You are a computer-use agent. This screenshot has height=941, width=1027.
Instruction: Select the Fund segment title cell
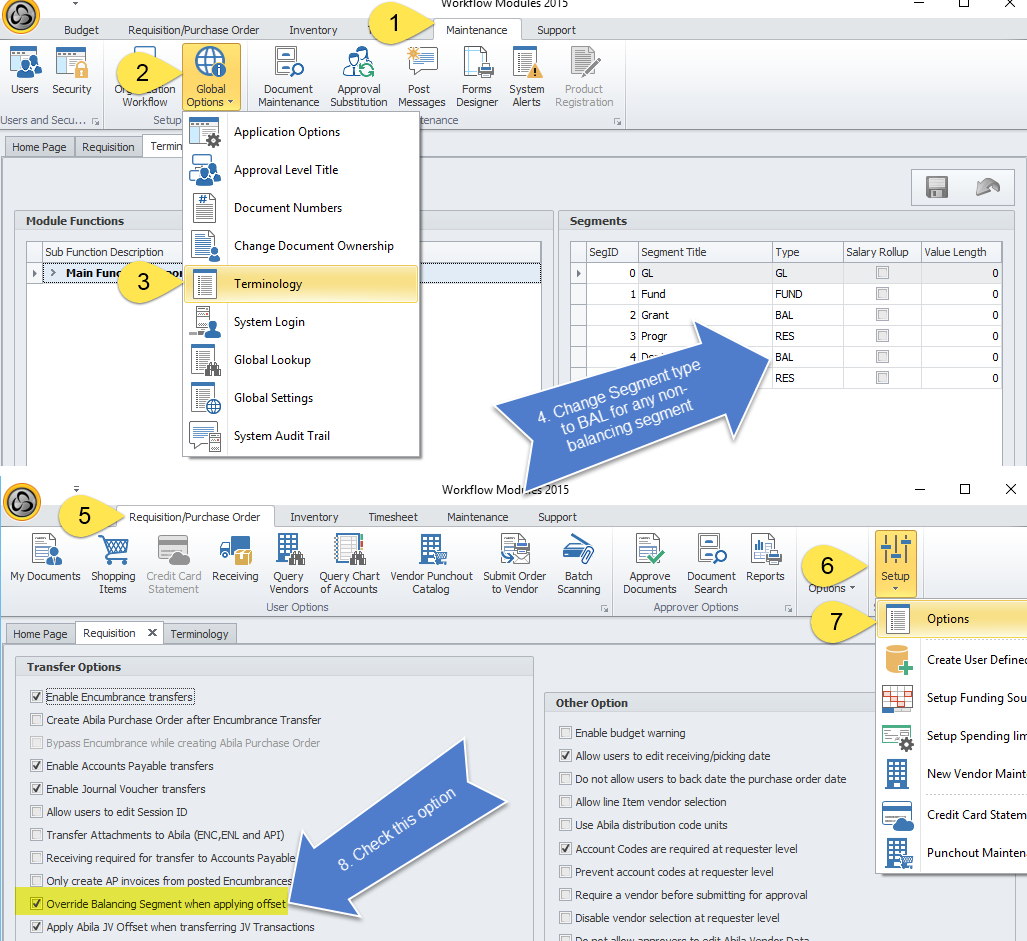pos(704,294)
